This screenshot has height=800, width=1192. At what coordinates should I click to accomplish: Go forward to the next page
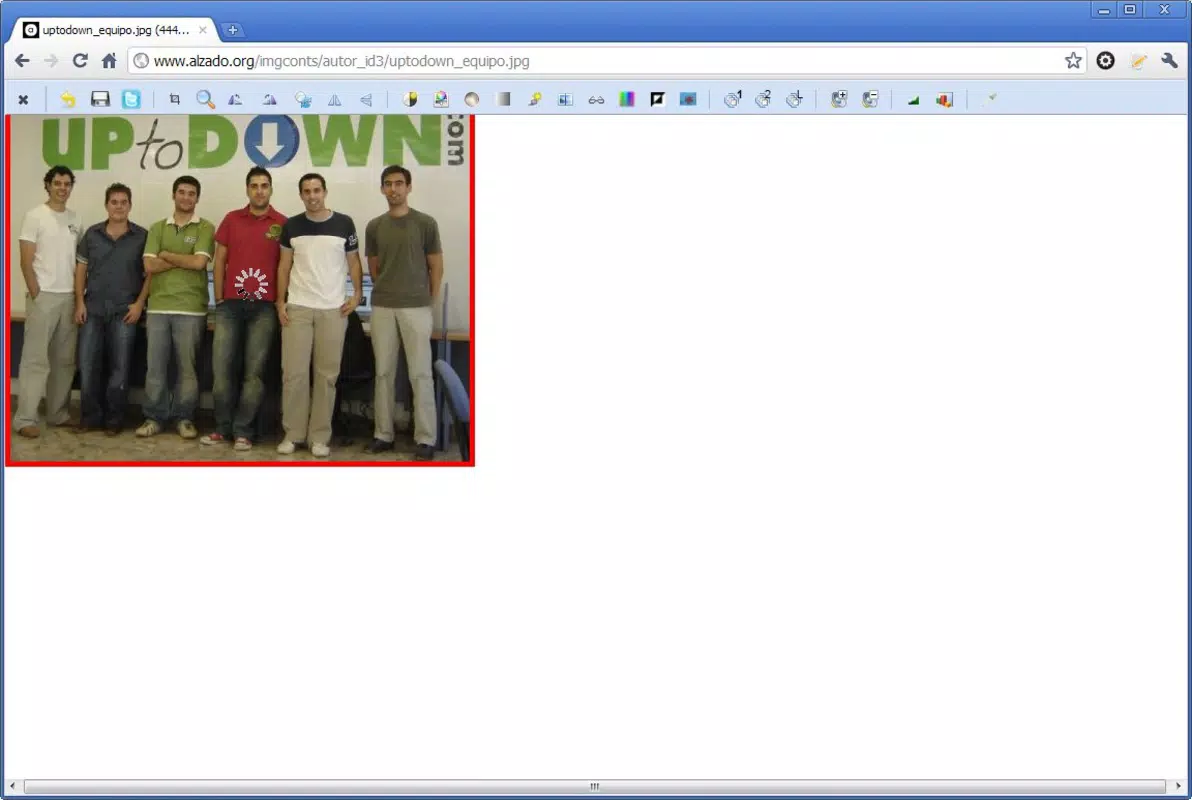pyautogui.click(x=51, y=61)
